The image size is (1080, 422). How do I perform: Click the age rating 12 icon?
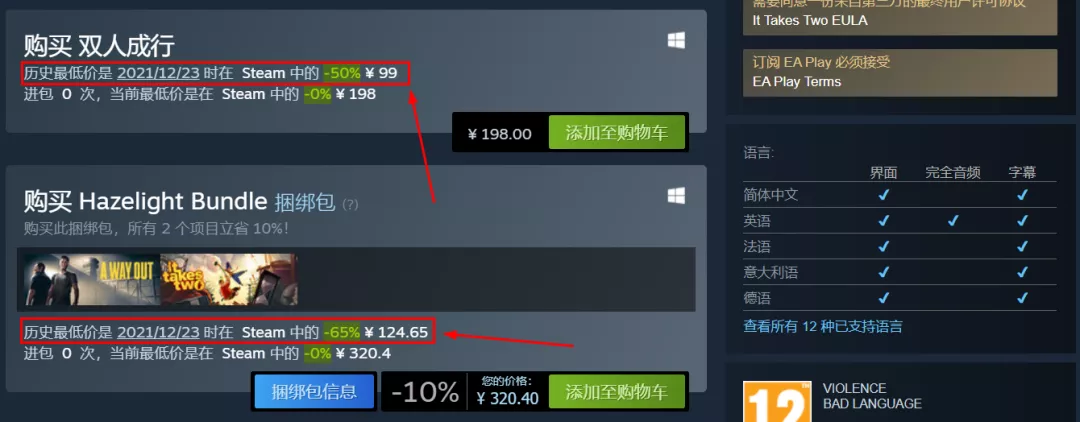tap(777, 401)
